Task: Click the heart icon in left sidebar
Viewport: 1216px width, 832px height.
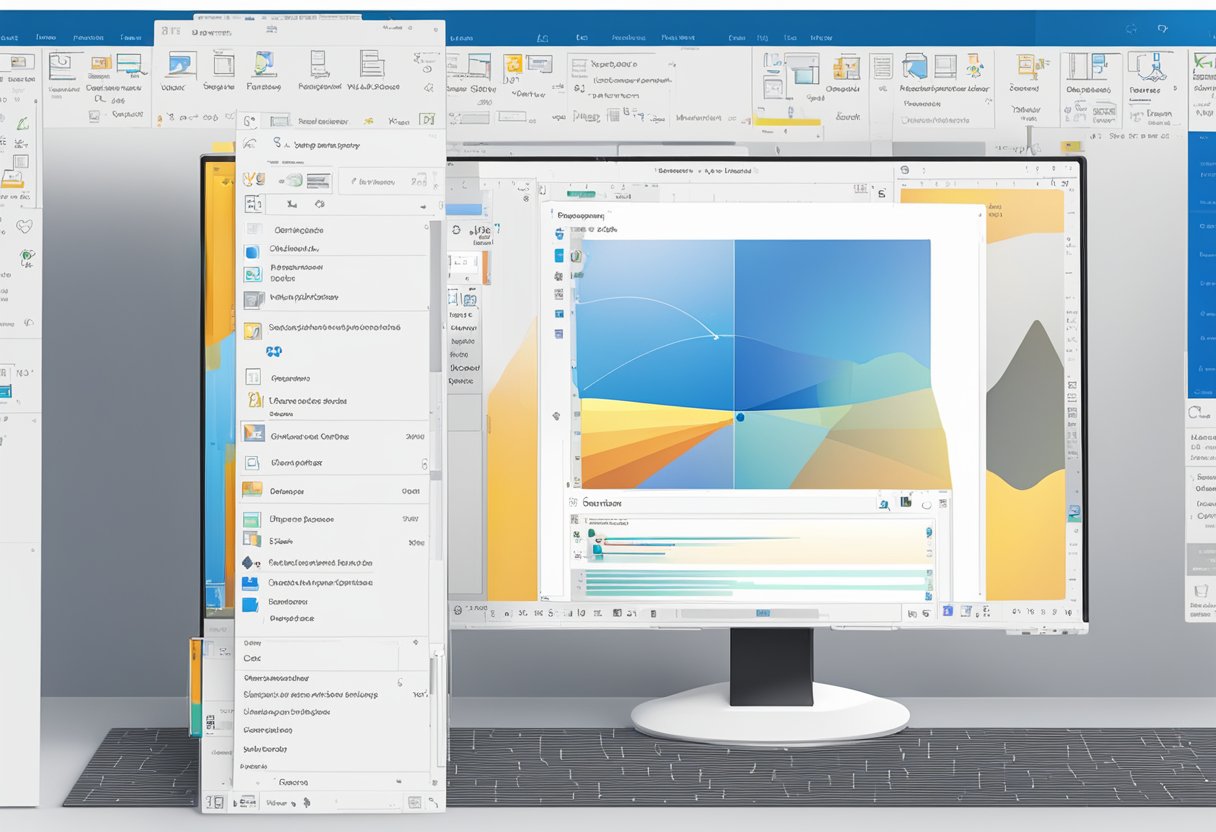Action: 23,227
